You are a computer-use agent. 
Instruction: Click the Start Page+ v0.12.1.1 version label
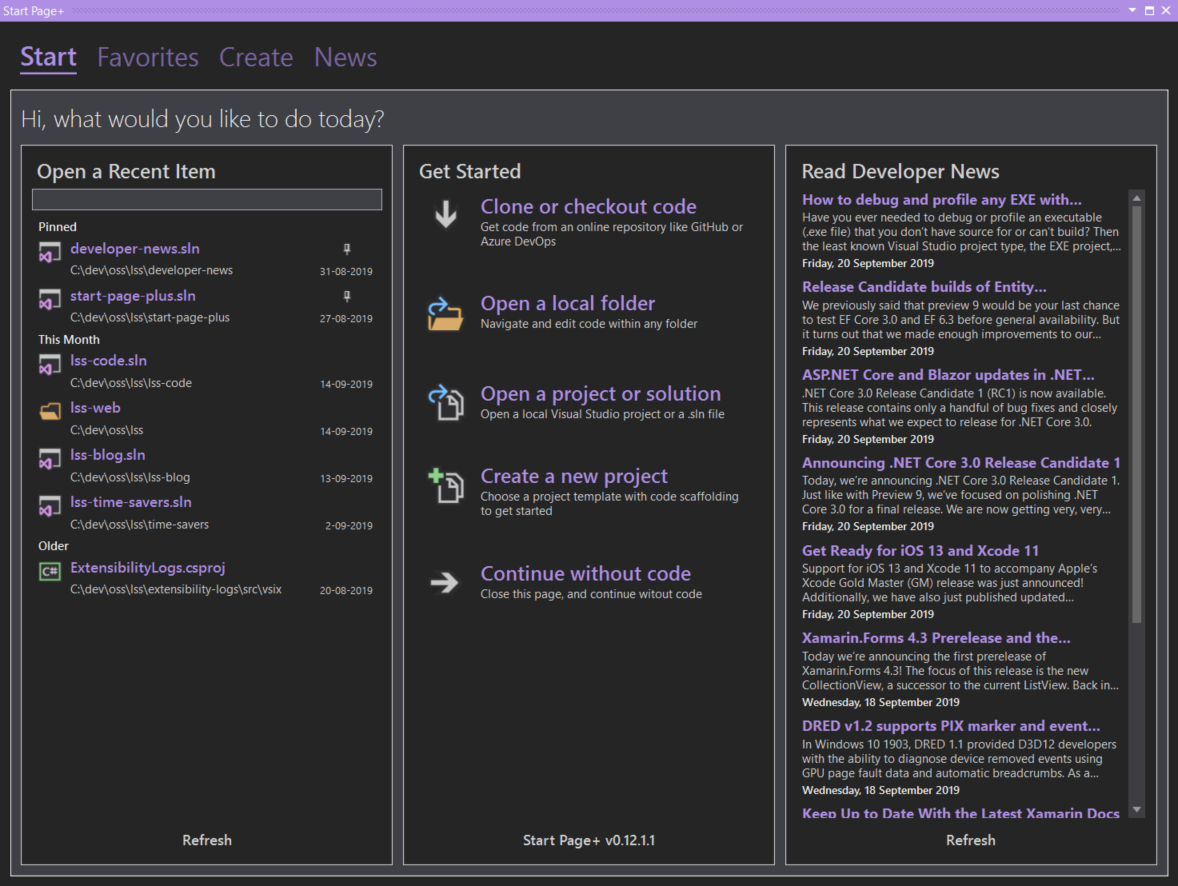589,840
